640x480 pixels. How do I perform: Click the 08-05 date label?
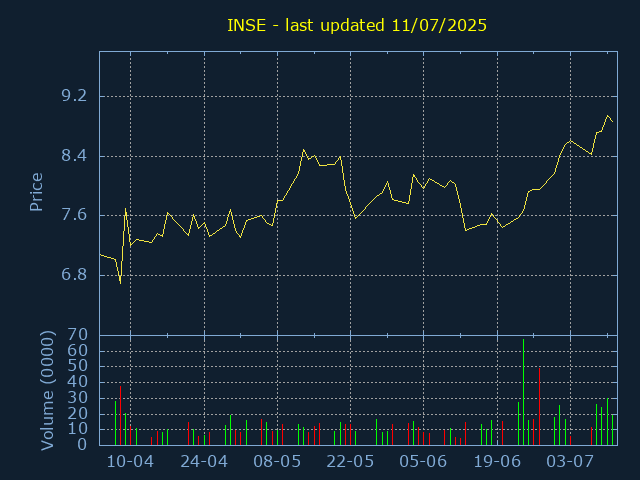[x=277, y=462]
